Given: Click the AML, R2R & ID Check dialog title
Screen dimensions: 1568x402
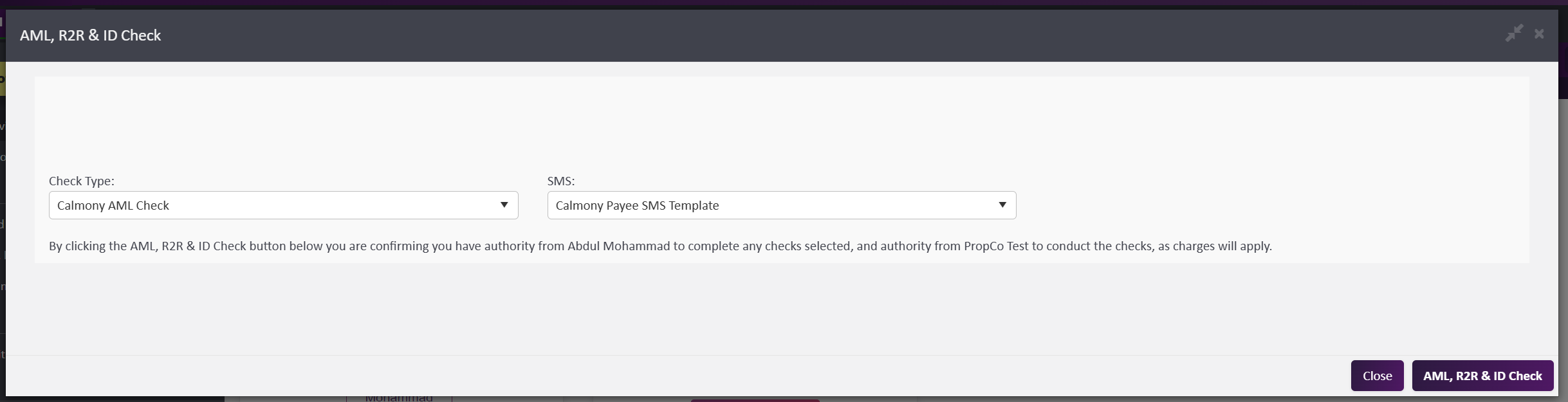Looking at the screenshot, I should click(90, 35).
